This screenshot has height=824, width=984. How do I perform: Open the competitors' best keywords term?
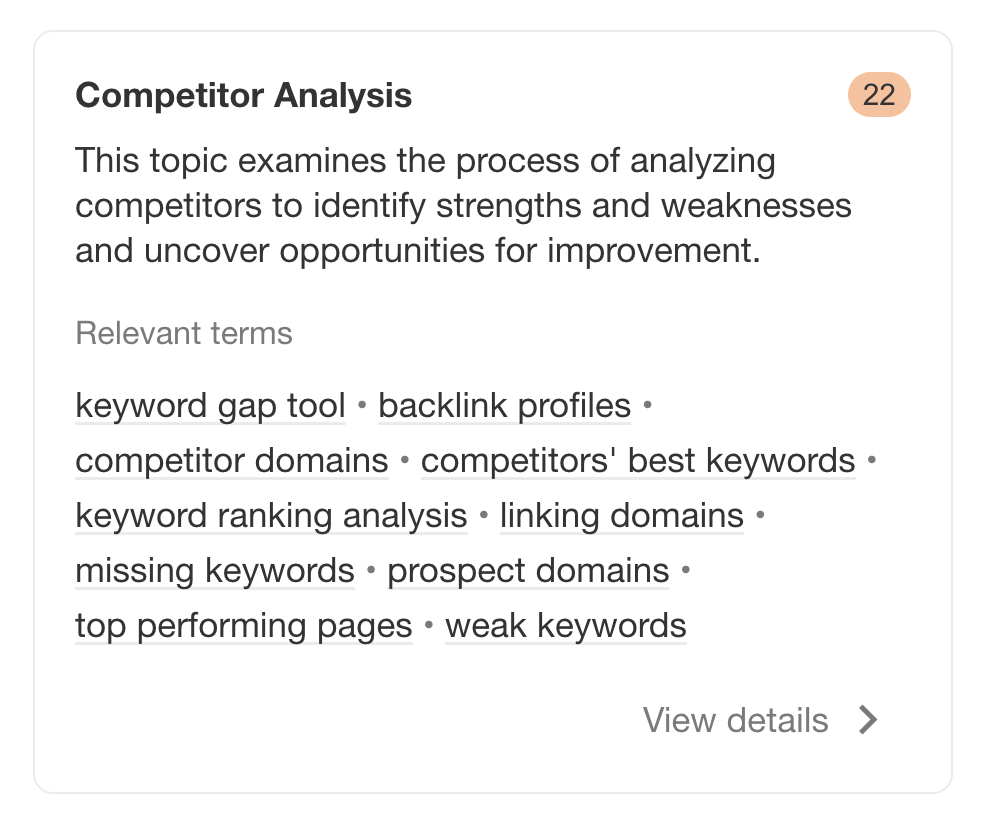(637, 460)
